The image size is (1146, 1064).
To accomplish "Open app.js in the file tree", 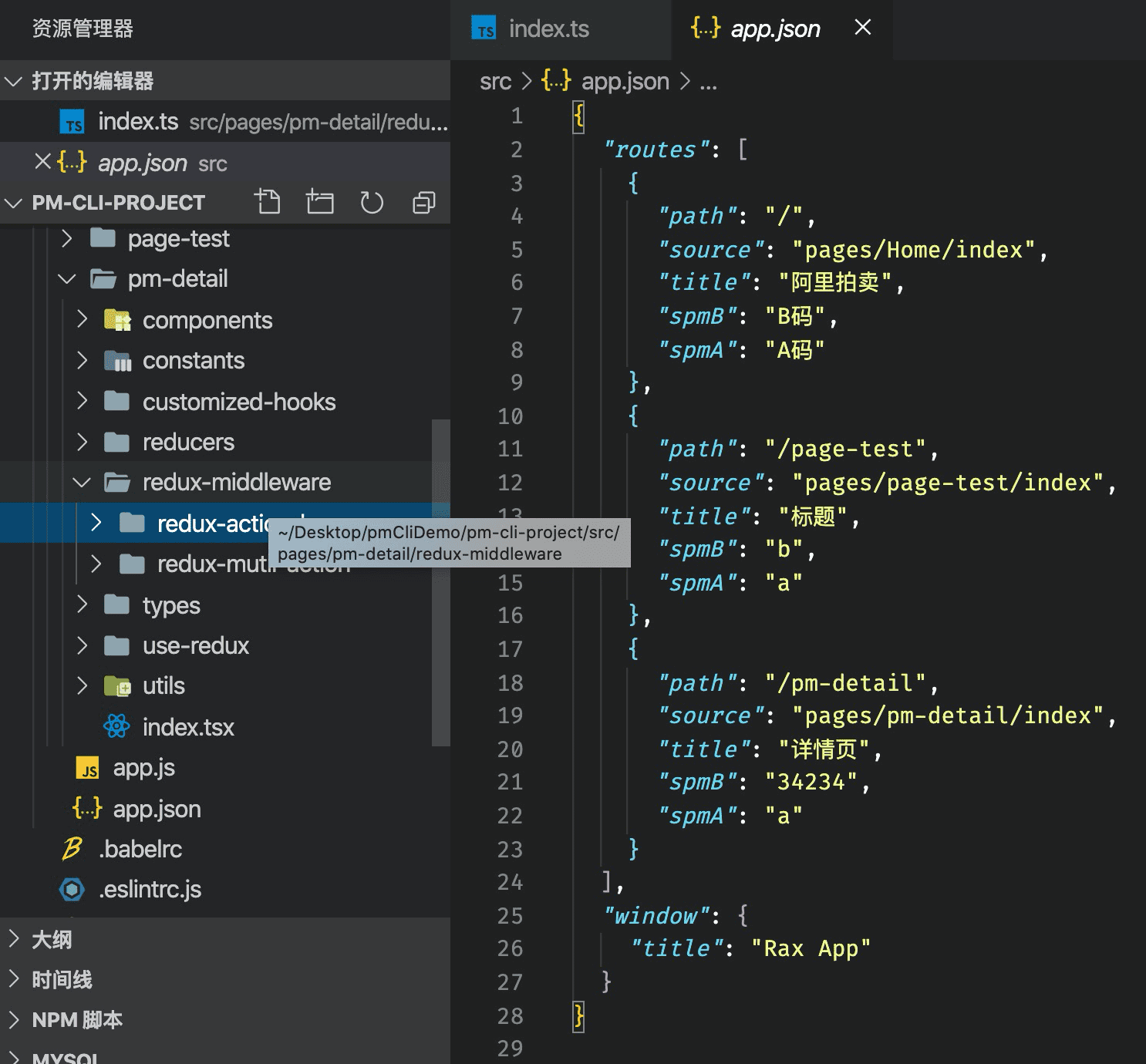I will point(143,768).
